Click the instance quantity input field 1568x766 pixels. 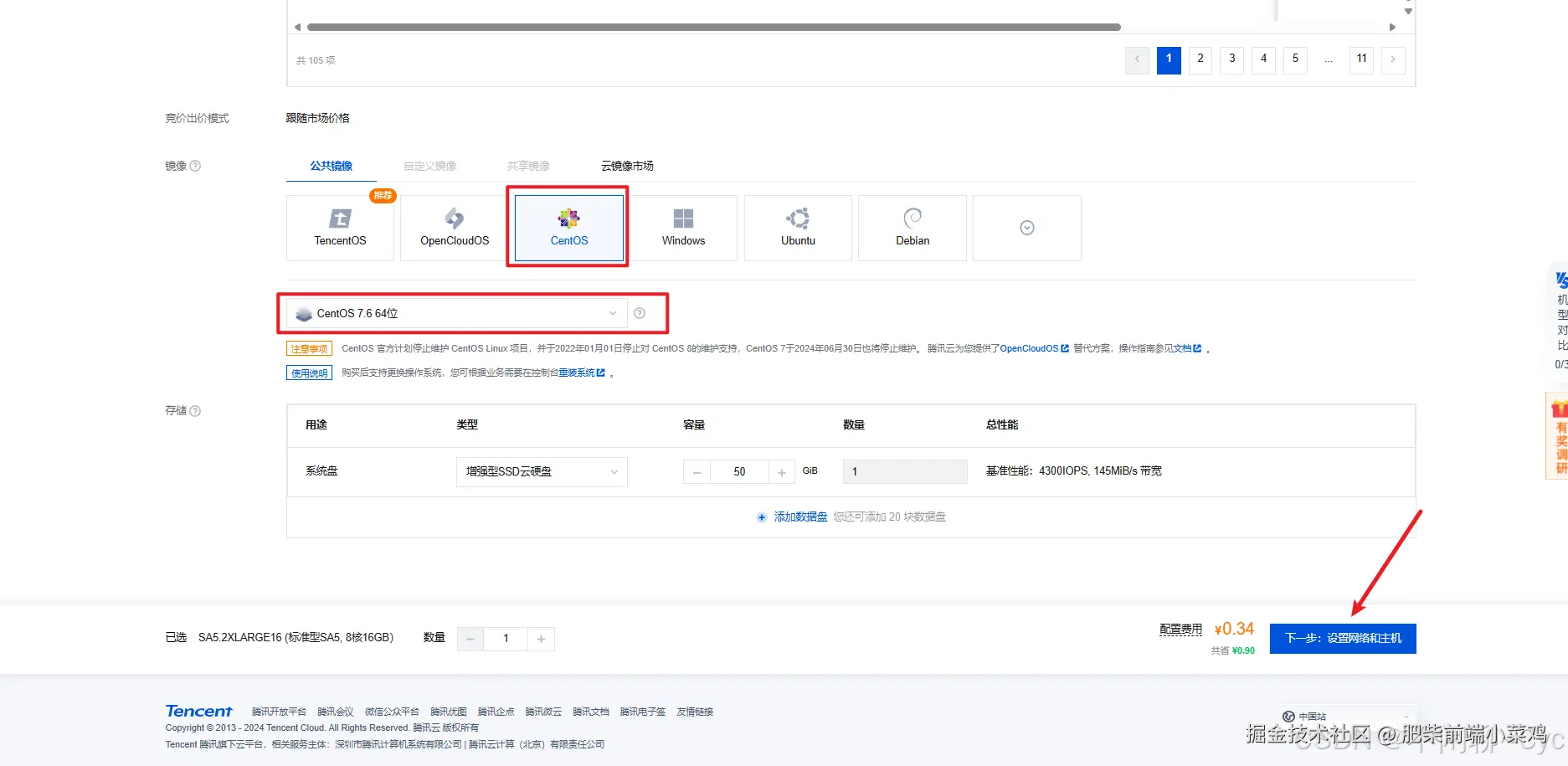pos(506,639)
